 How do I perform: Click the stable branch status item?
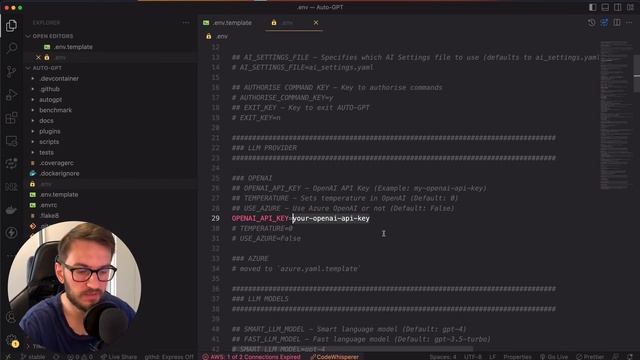(x=33, y=357)
